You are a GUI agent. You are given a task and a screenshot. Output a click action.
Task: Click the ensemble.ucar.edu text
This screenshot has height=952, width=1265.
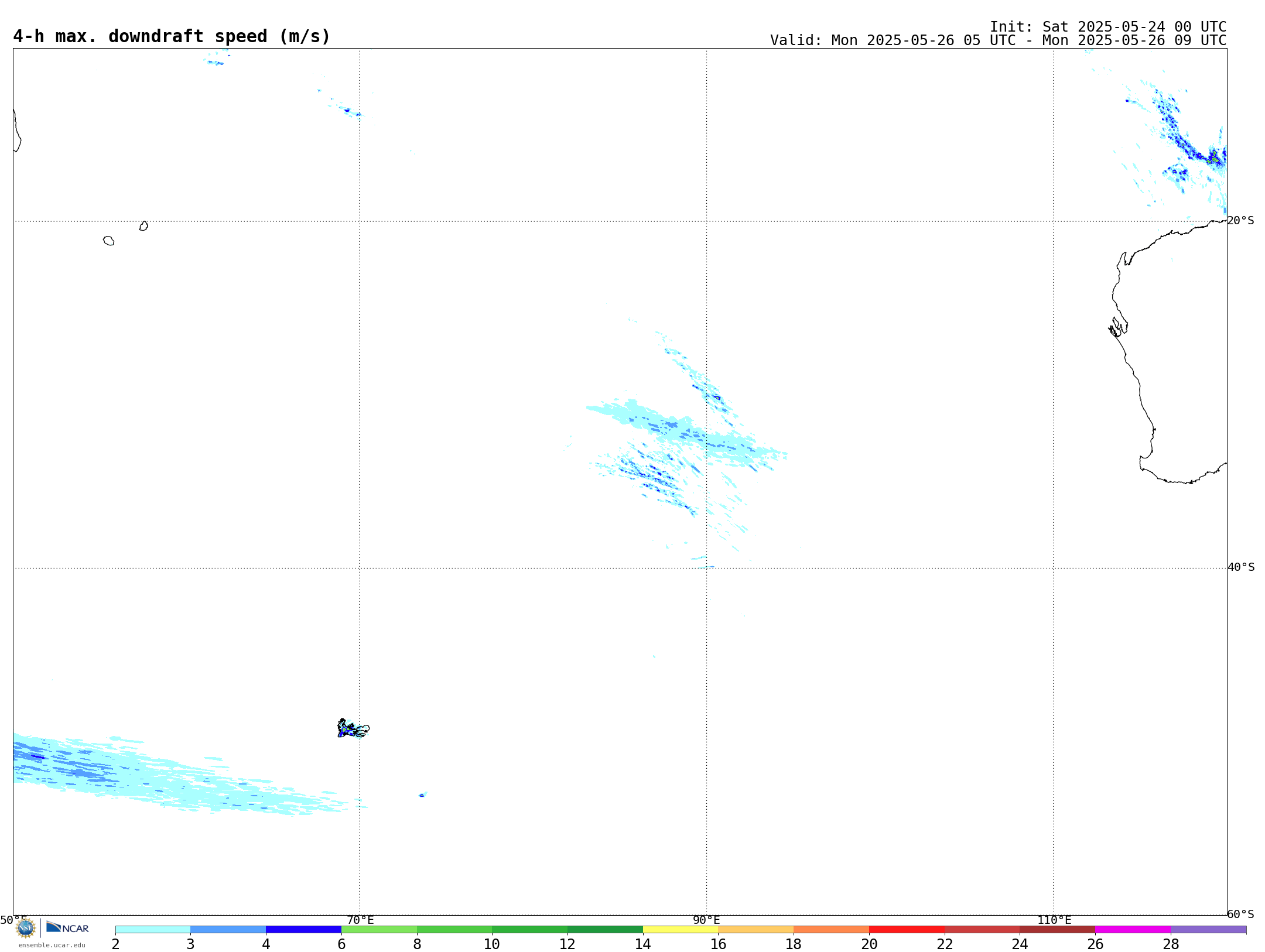click(52, 945)
